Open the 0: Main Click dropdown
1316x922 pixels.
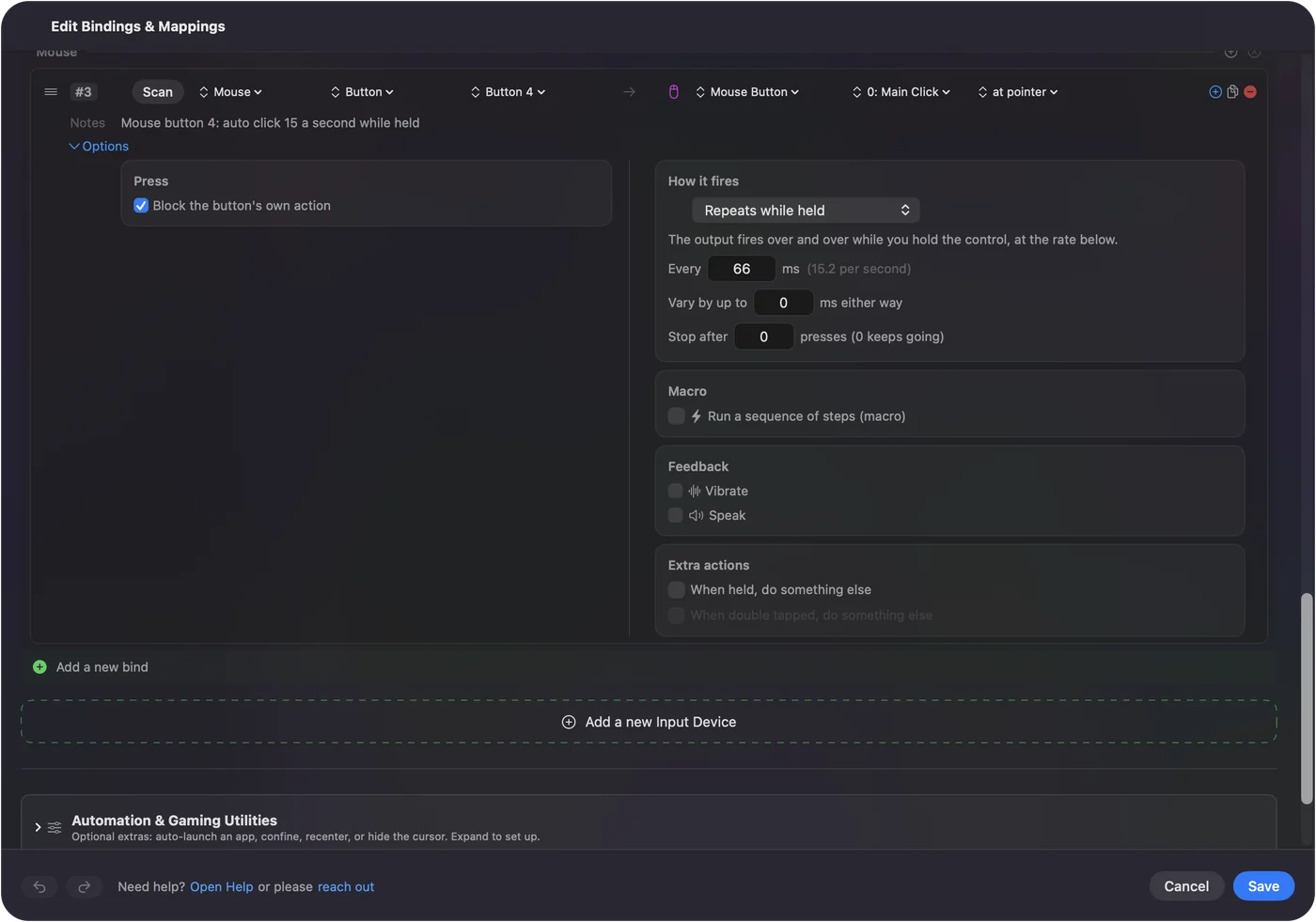click(x=901, y=92)
